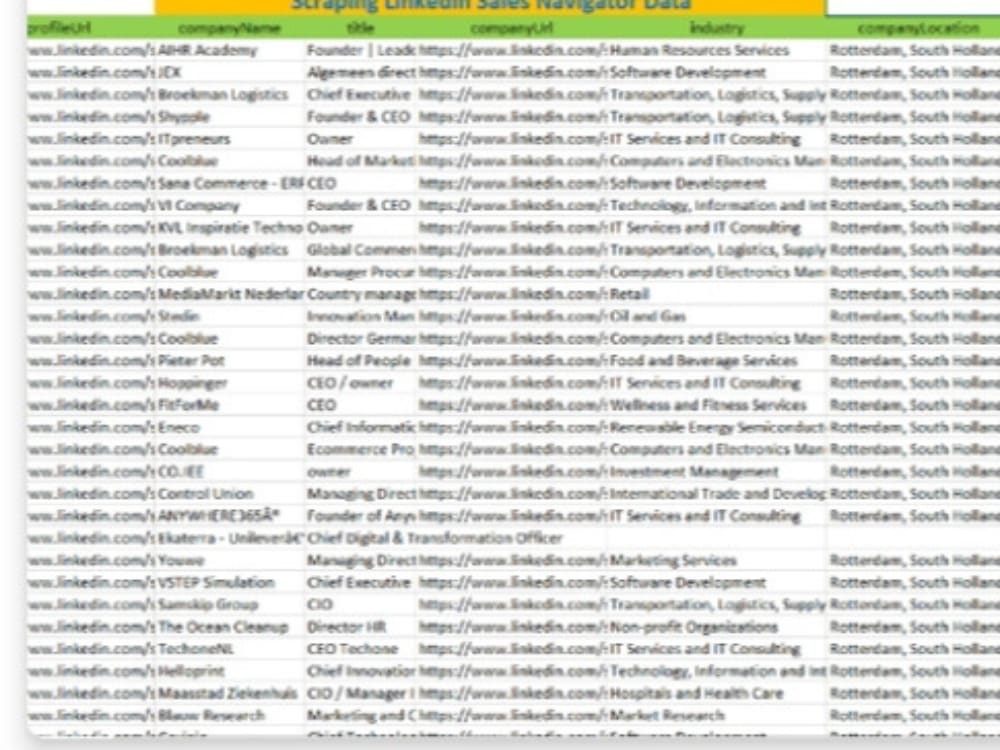Select the International Trade and Development cell
This screenshot has width=1000, height=750.
[717, 494]
